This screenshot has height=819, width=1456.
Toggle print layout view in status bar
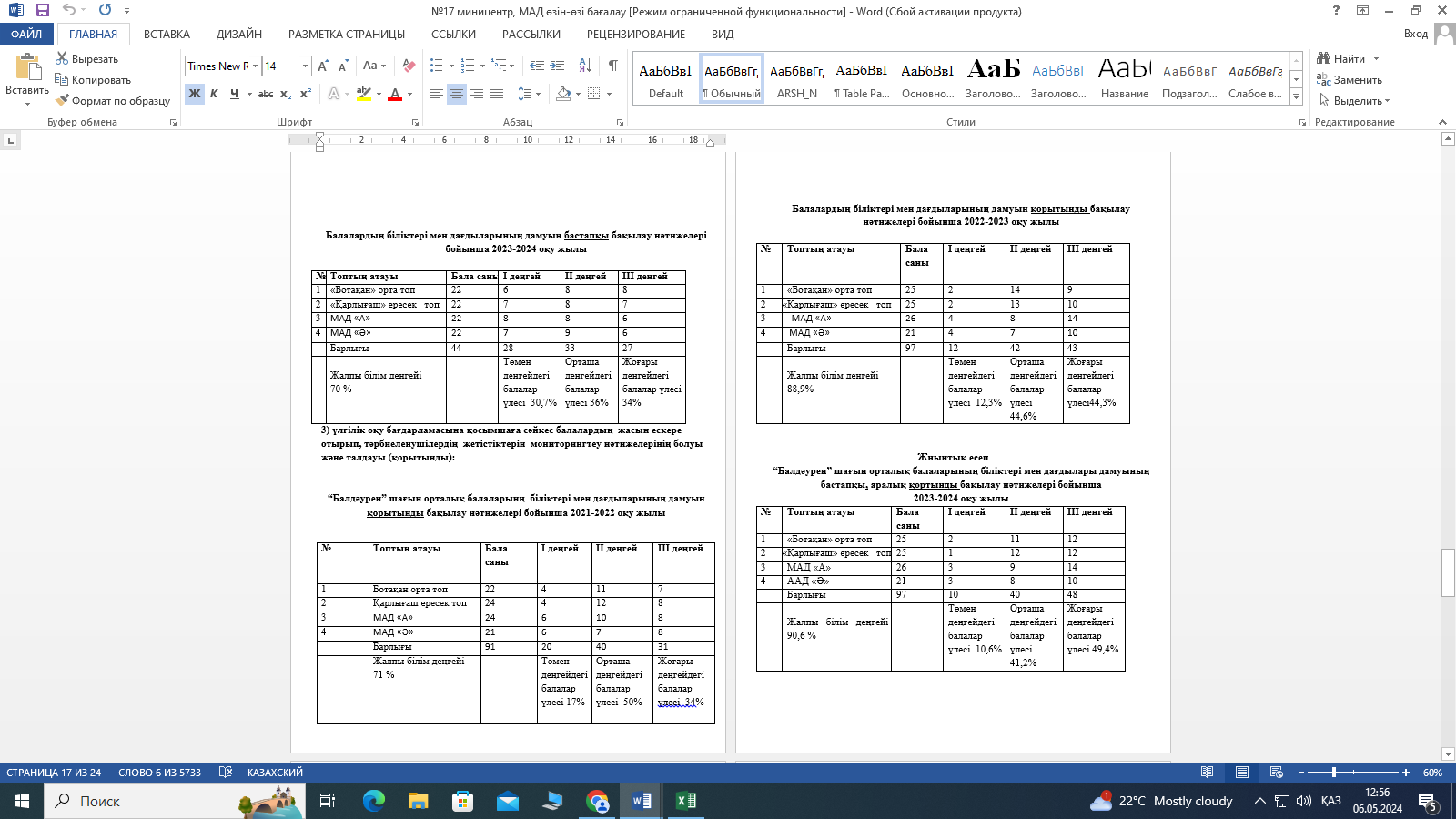(x=1242, y=773)
